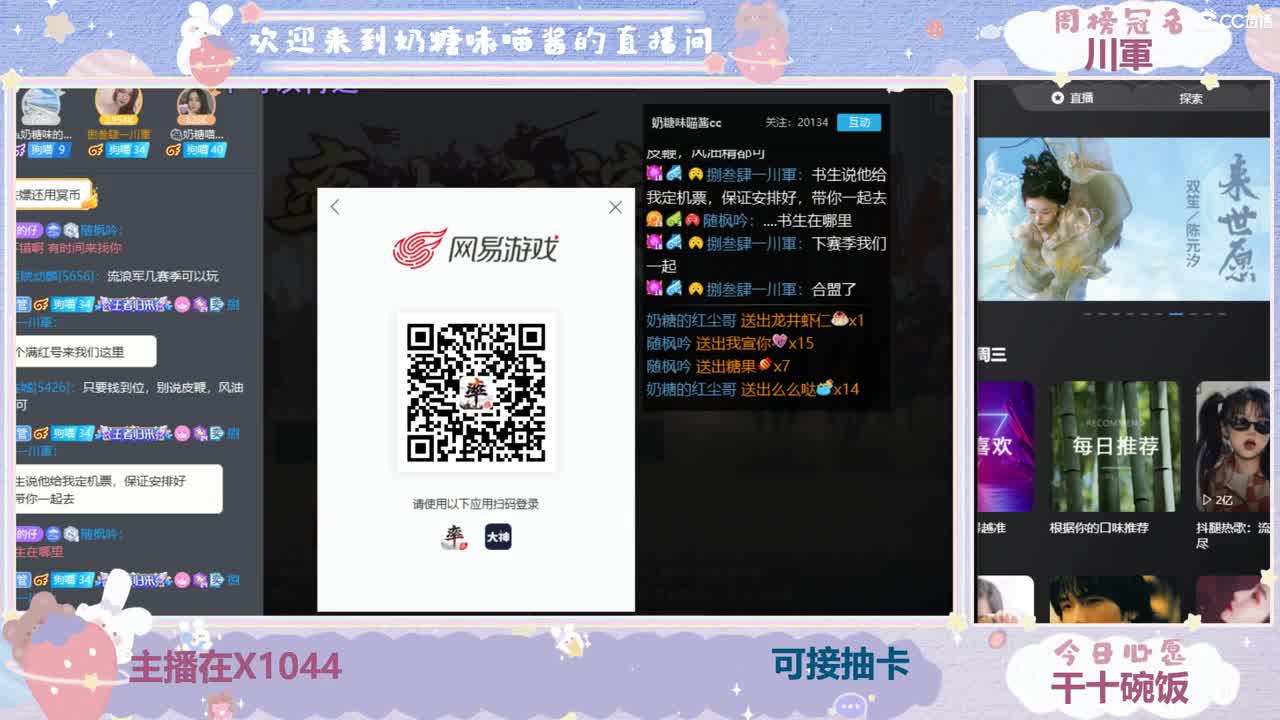Click the 今日心愿 干十碗饭 banner
Image resolution: width=1280 pixels, height=720 pixels.
pyautogui.click(x=1119, y=672)
